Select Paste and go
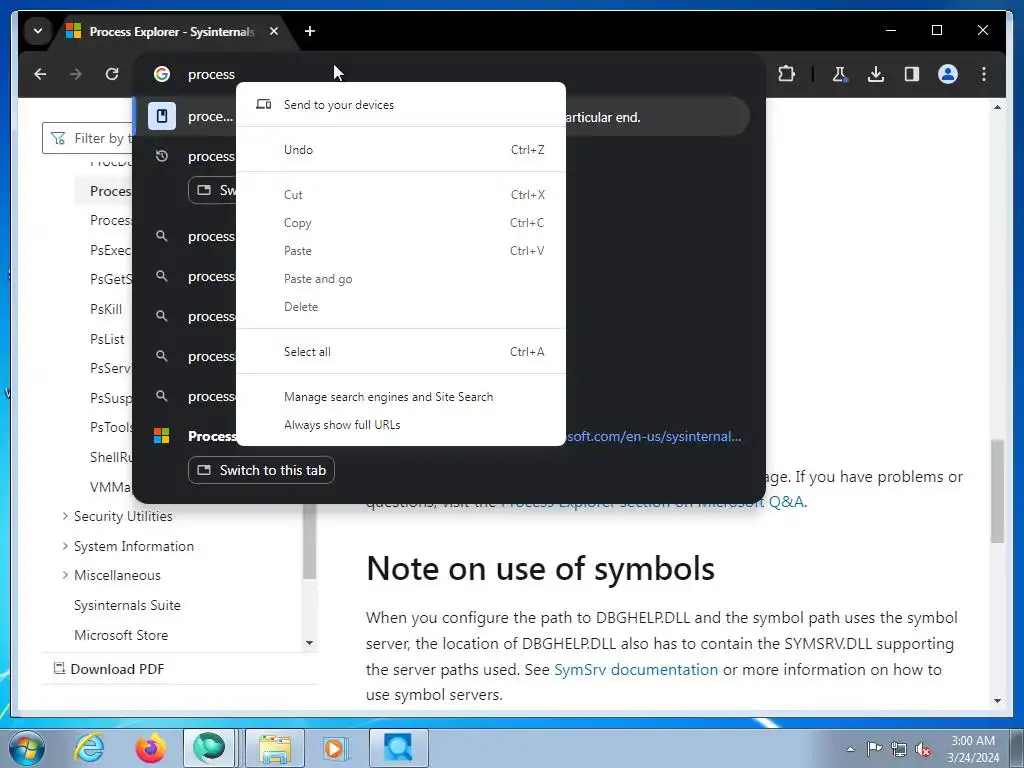1024x768 pixels. (x=400, y=279)
